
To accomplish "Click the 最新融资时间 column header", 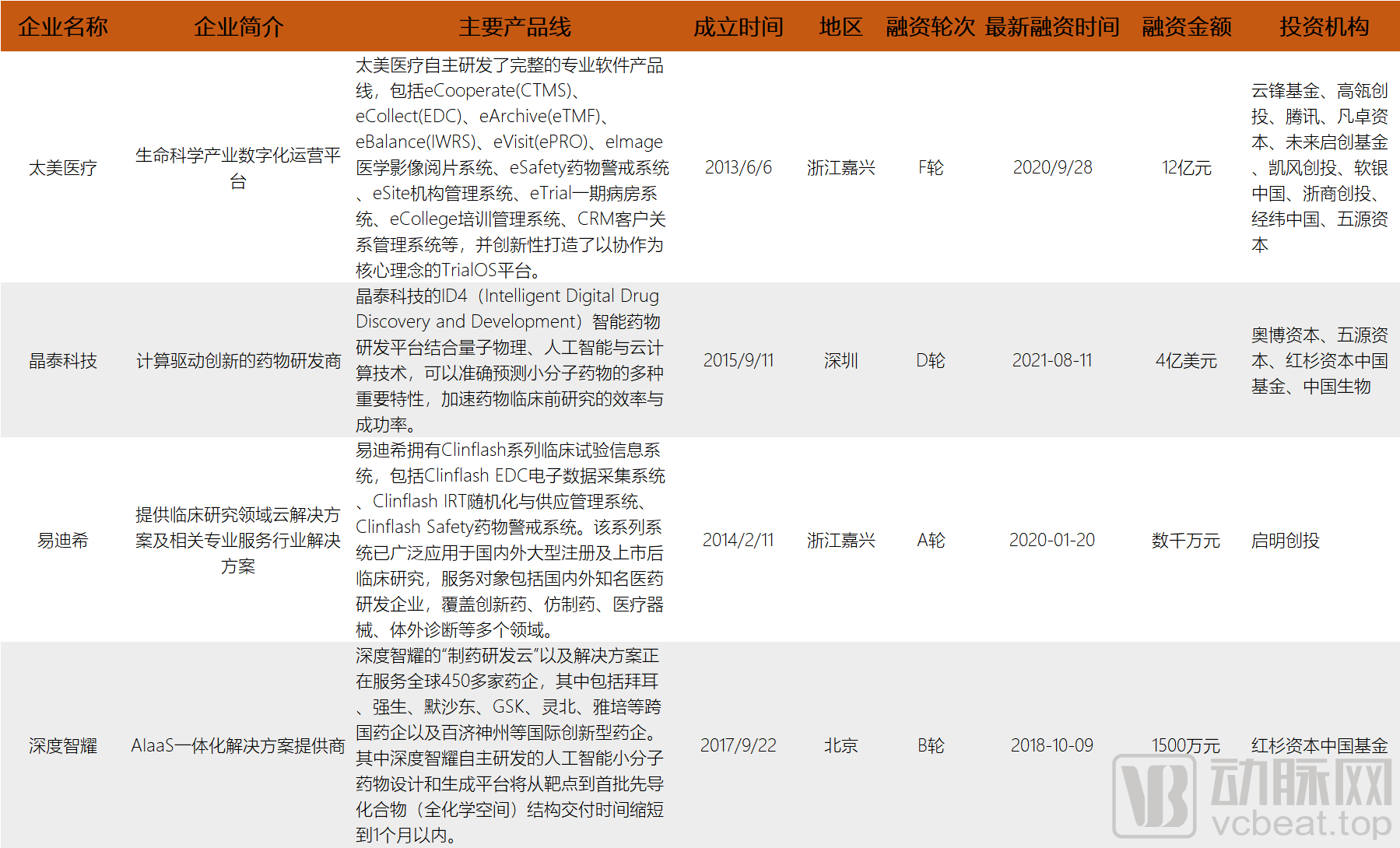I will [x=1052, y=27].
